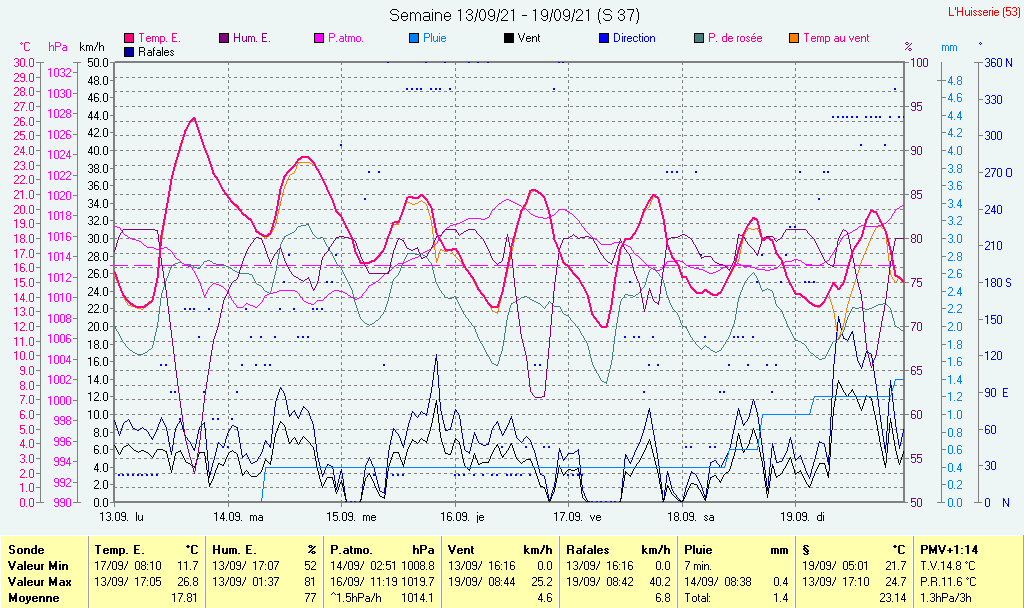The width and height of the screenshot is (1024, 608).
Task: Click the chart title 'Semaine 13/09/21 - 19/09/21 (S 37)'
Action: click(515, 15)
